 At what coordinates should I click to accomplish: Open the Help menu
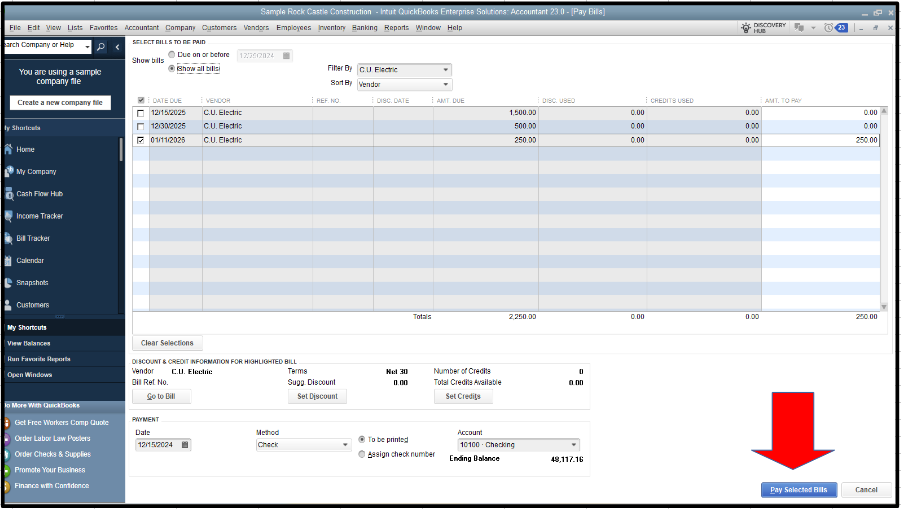tap(455, 28)
